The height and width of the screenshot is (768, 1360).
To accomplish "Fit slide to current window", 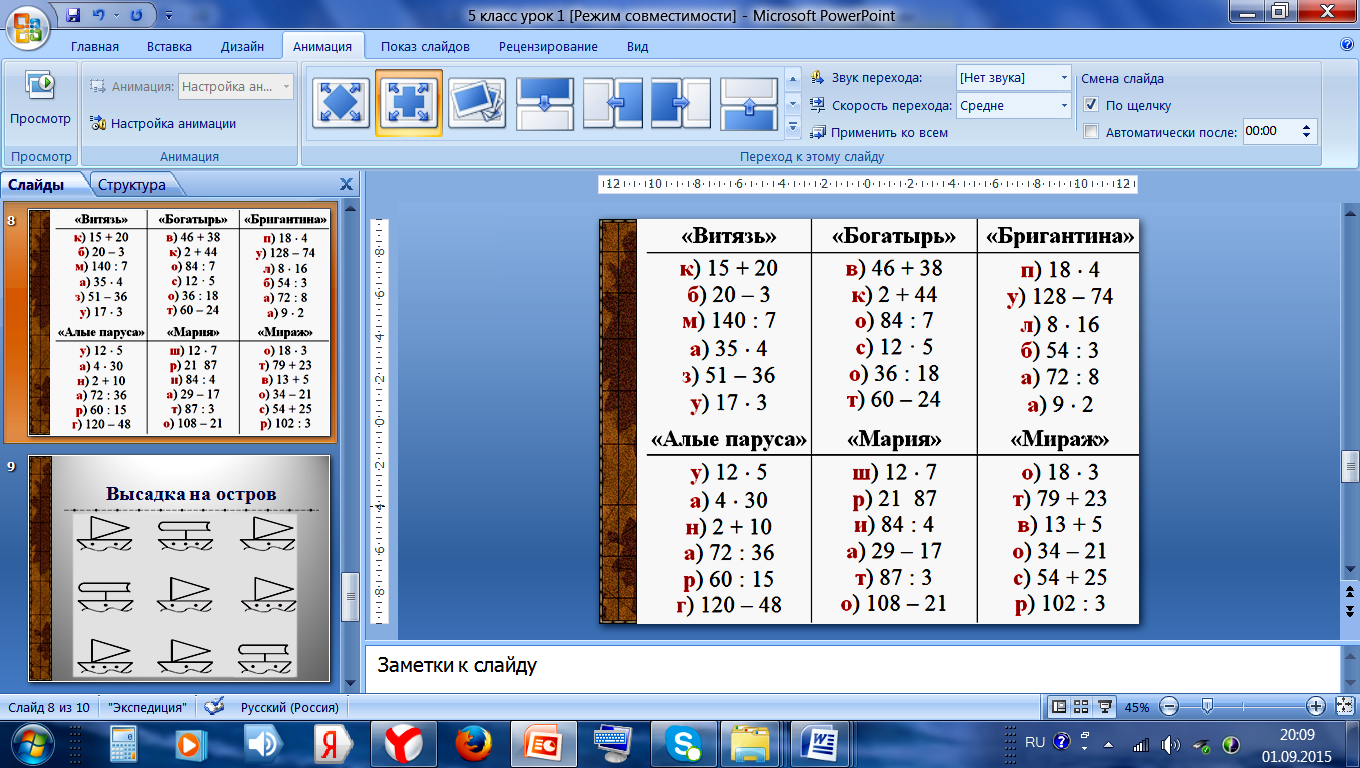I will pyautogui.click(x=1342, y=707).
